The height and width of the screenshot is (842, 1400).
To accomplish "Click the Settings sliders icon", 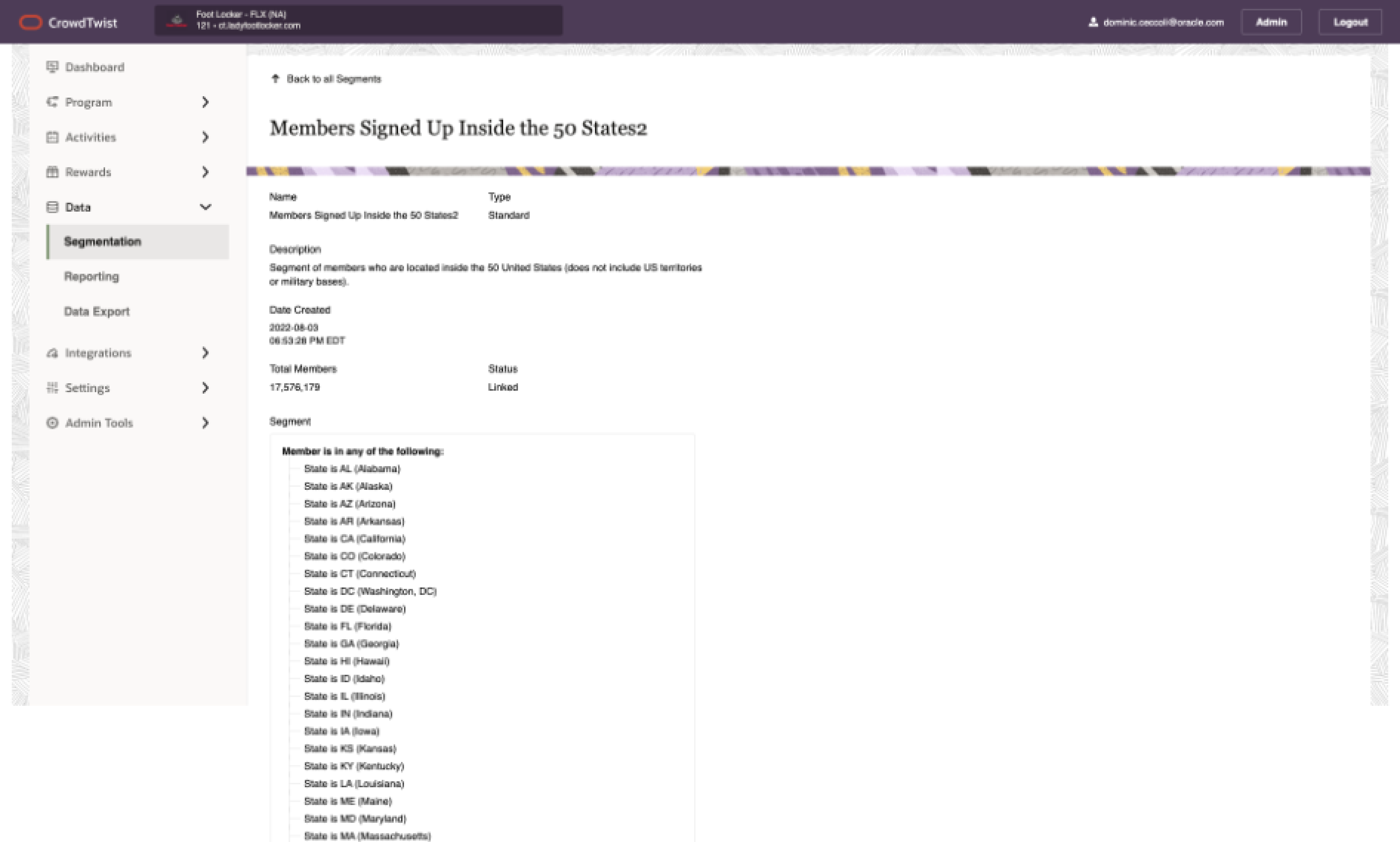I will [52, 388].
